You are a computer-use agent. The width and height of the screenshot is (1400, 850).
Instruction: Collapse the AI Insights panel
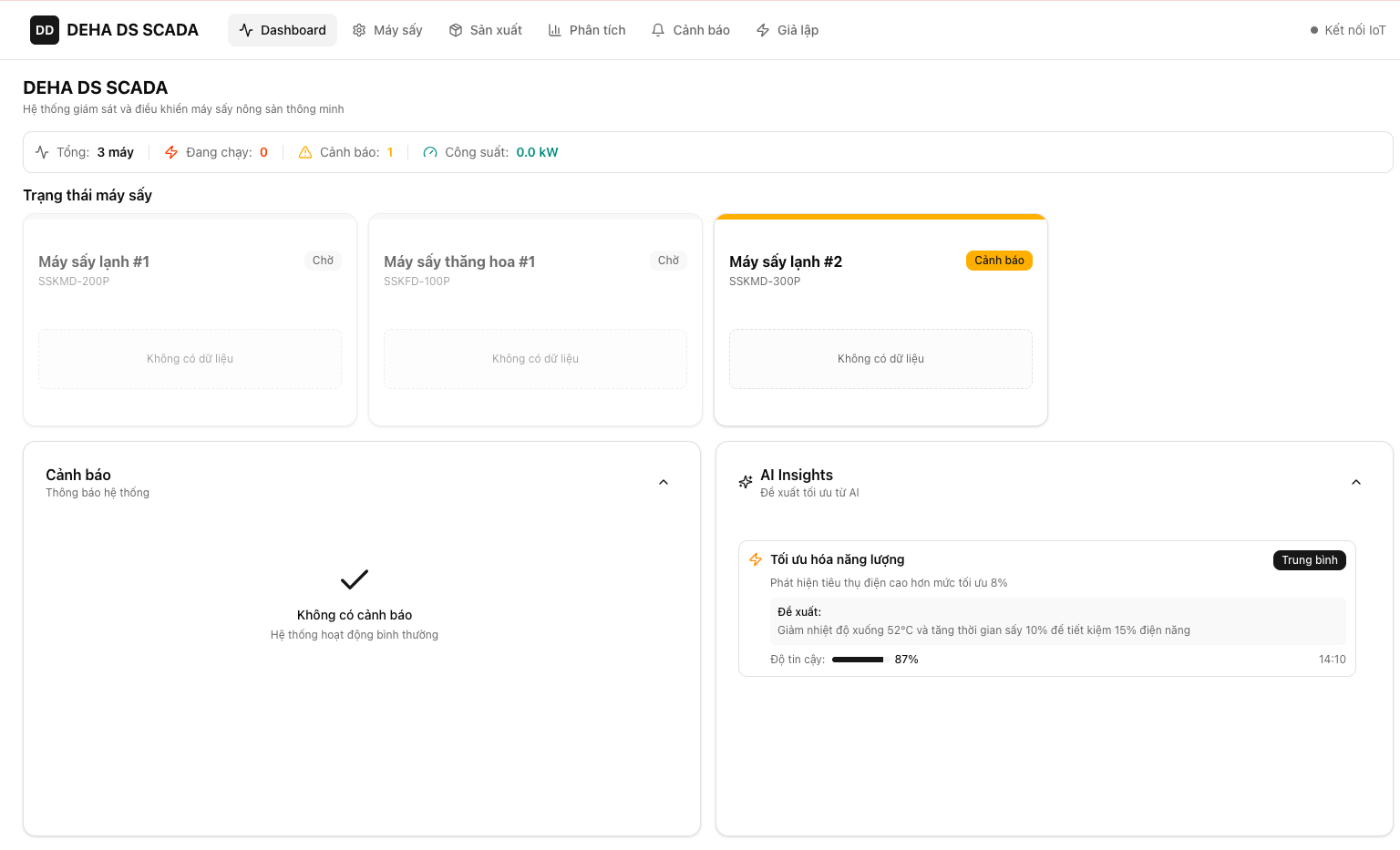[x=1356, y=482]
